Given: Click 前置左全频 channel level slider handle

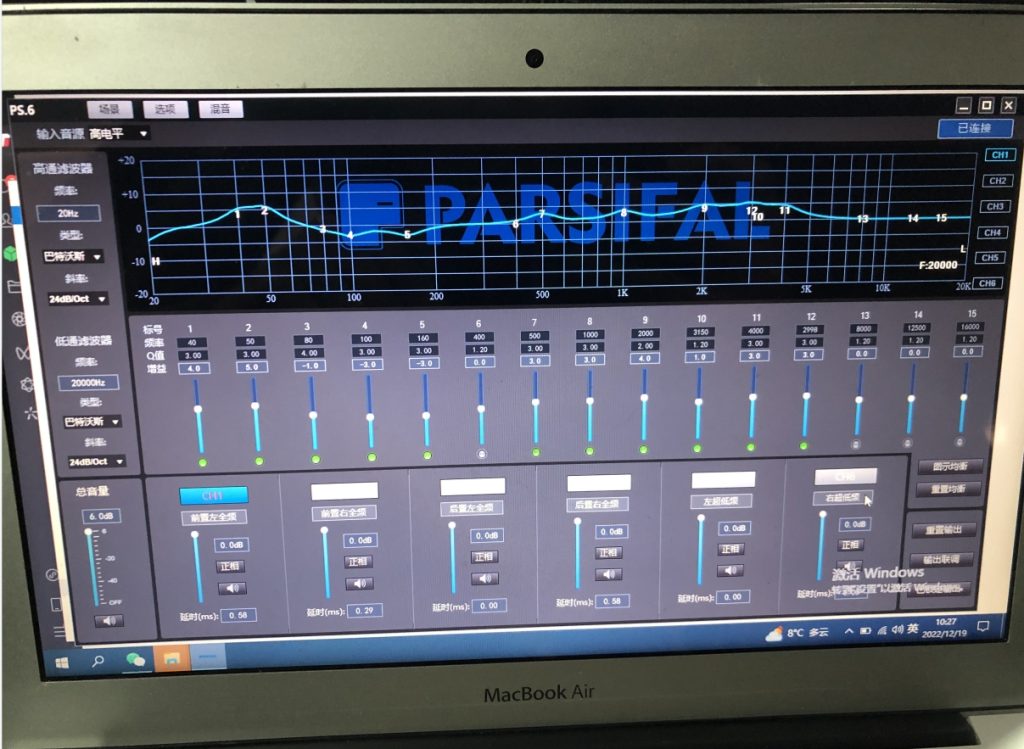Looking at the screenshot, I should point(195,535).
